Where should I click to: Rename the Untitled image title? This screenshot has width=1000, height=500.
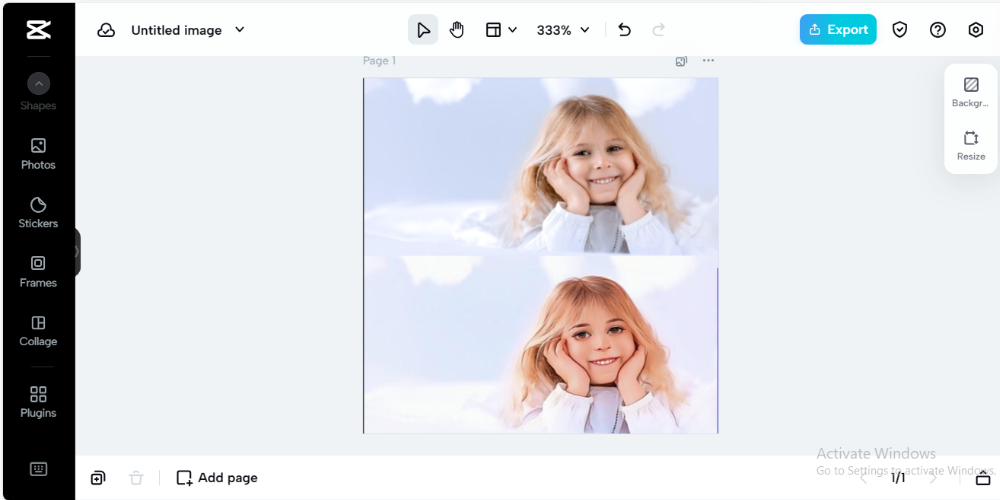coord(177,30)
